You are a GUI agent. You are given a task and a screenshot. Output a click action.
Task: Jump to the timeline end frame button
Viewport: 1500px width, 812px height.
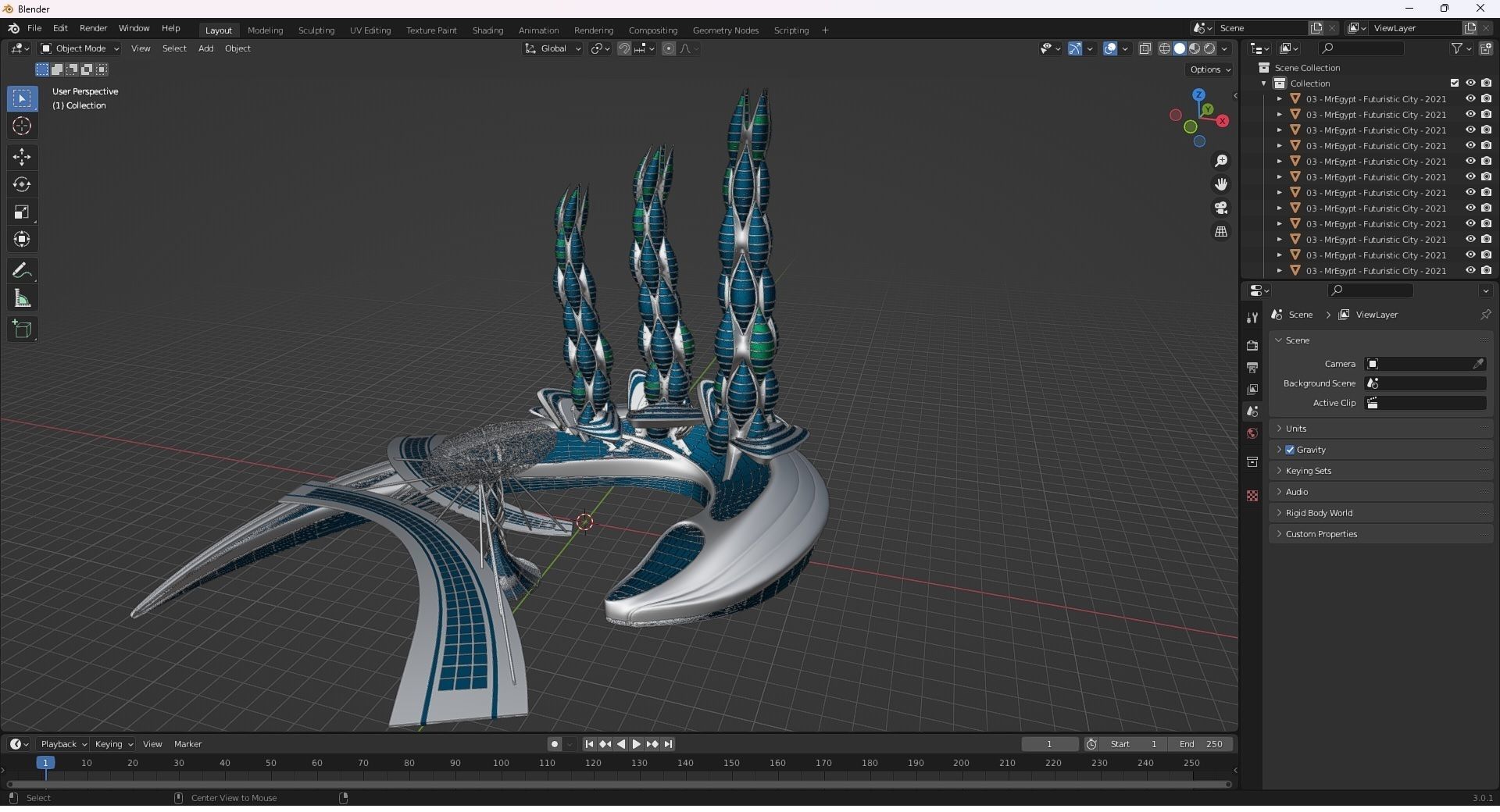(668, 744)
